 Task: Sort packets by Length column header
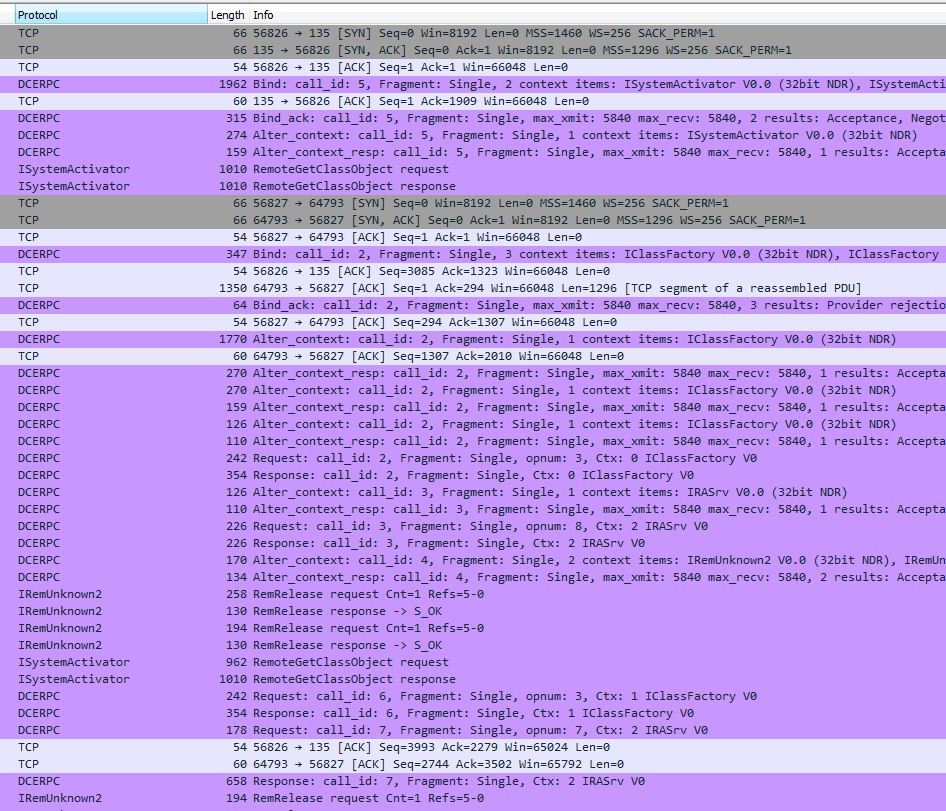coord(227,14)
